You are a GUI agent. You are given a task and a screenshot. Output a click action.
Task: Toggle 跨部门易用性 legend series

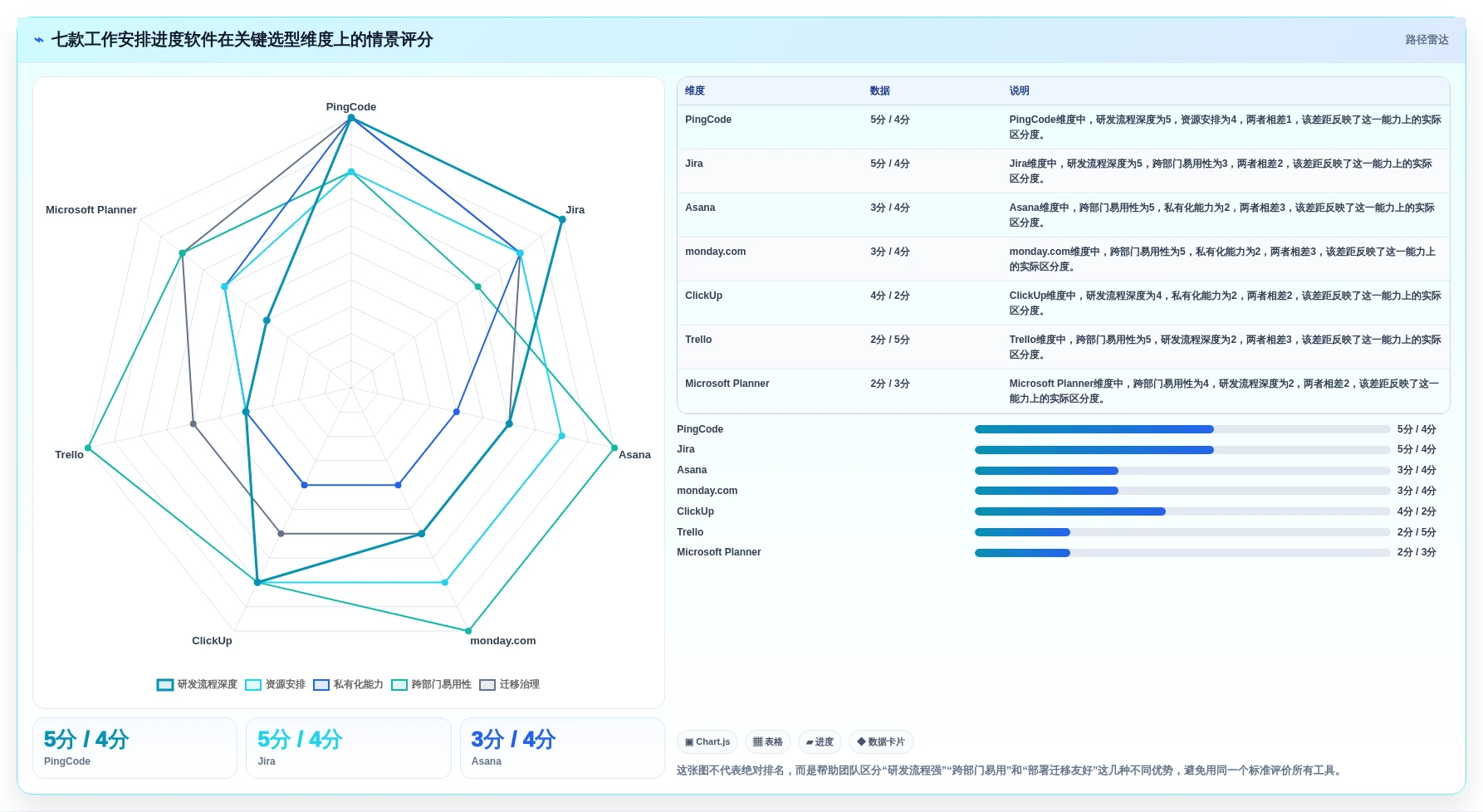click(x=432, y=685)
